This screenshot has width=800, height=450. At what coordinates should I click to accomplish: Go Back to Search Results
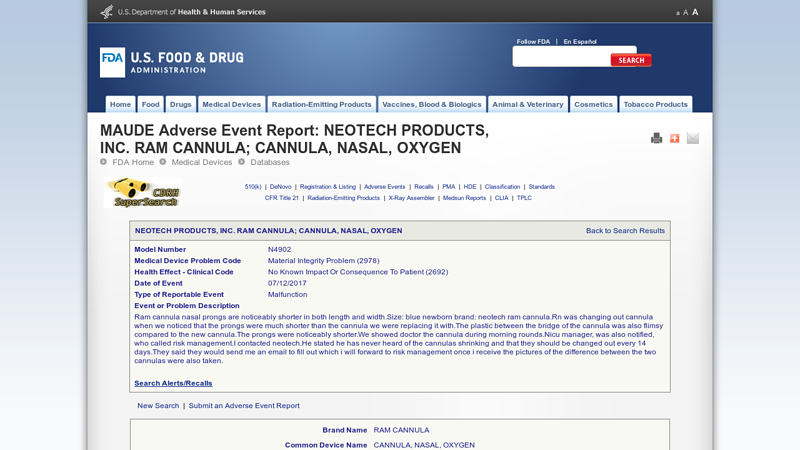click(625, 231)
